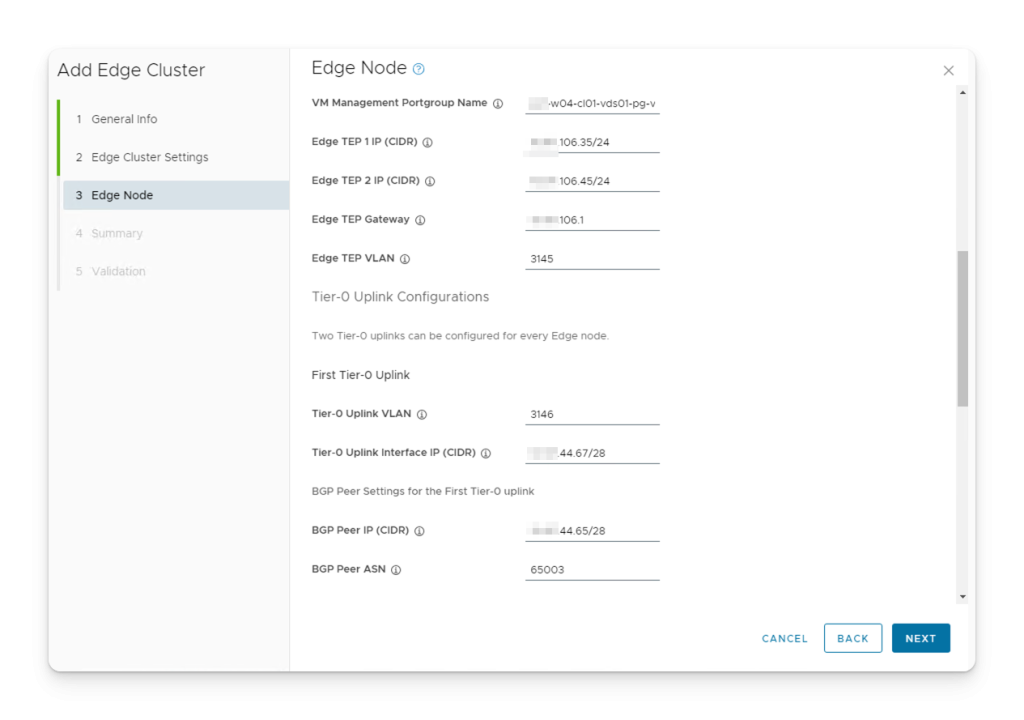Go to General Info step
The image size is (1024, 720).
coord(124,119)
